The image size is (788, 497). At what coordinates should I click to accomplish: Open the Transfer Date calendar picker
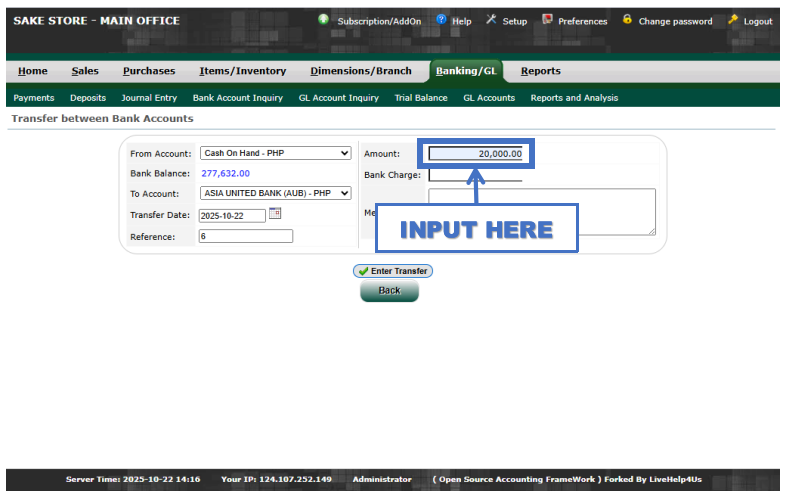click(x=275, y=214)
